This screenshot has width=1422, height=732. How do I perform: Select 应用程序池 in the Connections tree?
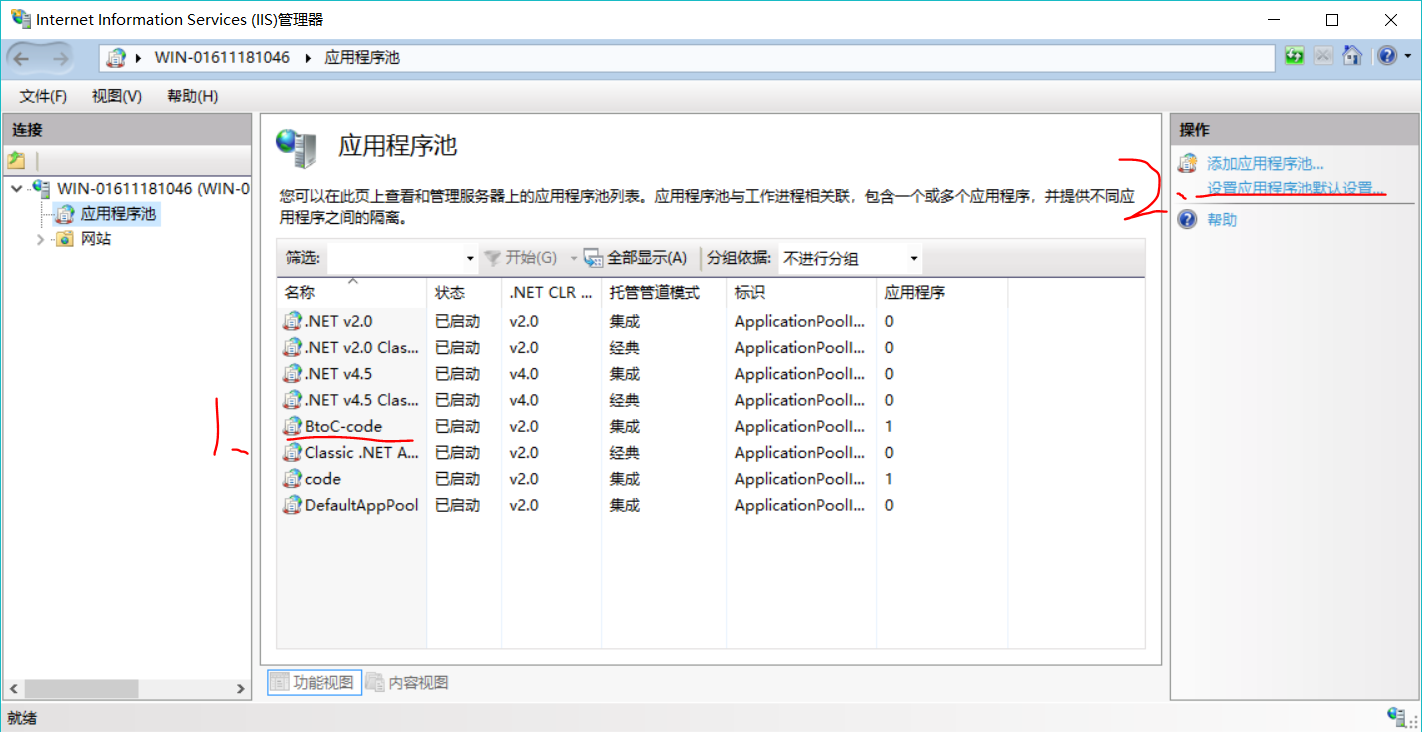click(x=118, y=213)
